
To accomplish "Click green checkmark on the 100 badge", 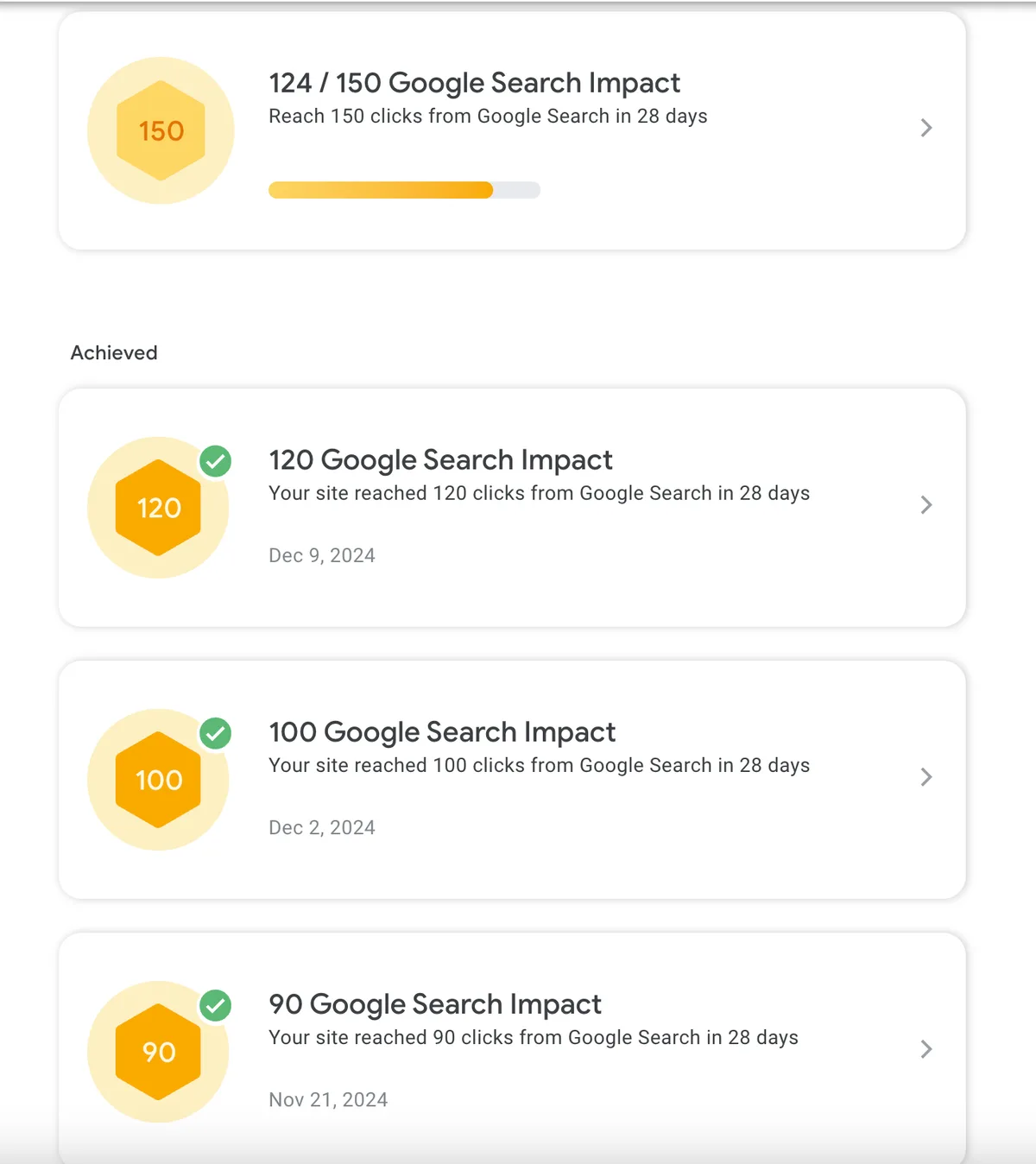I will pyautogui.click(x=216, y=733).
